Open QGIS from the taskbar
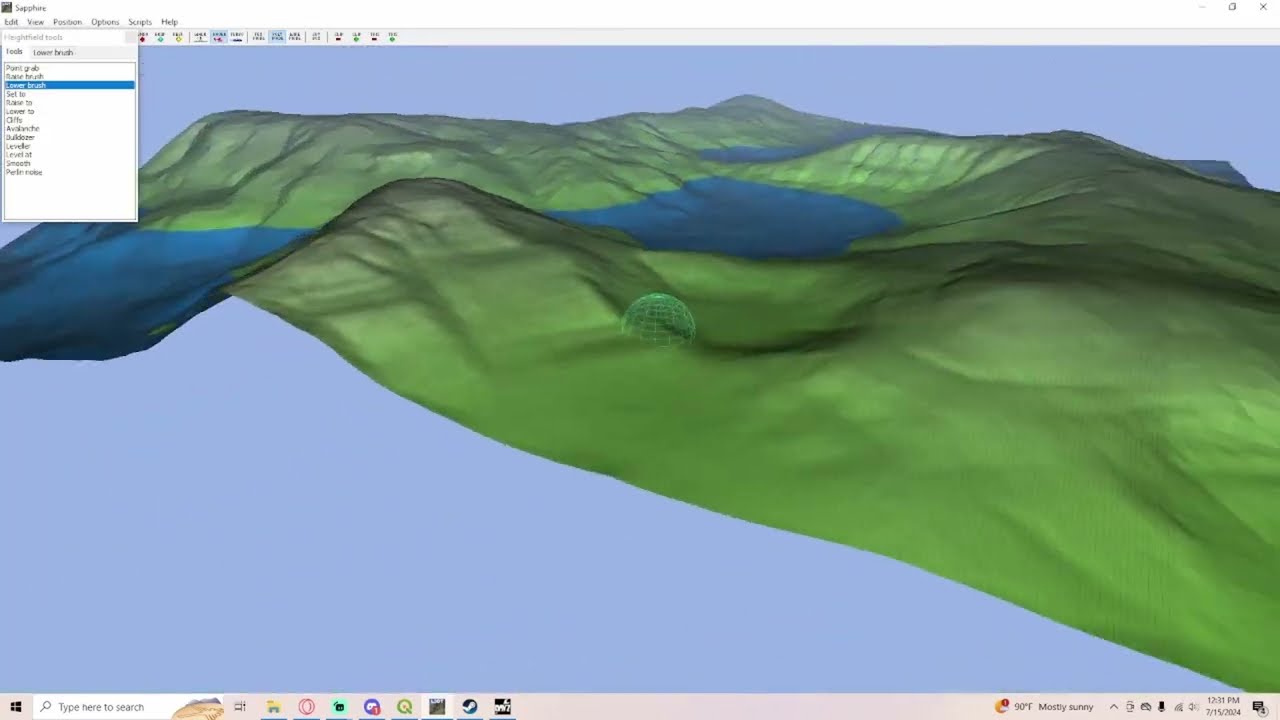The image size is (1280, 720). [404, 707]
